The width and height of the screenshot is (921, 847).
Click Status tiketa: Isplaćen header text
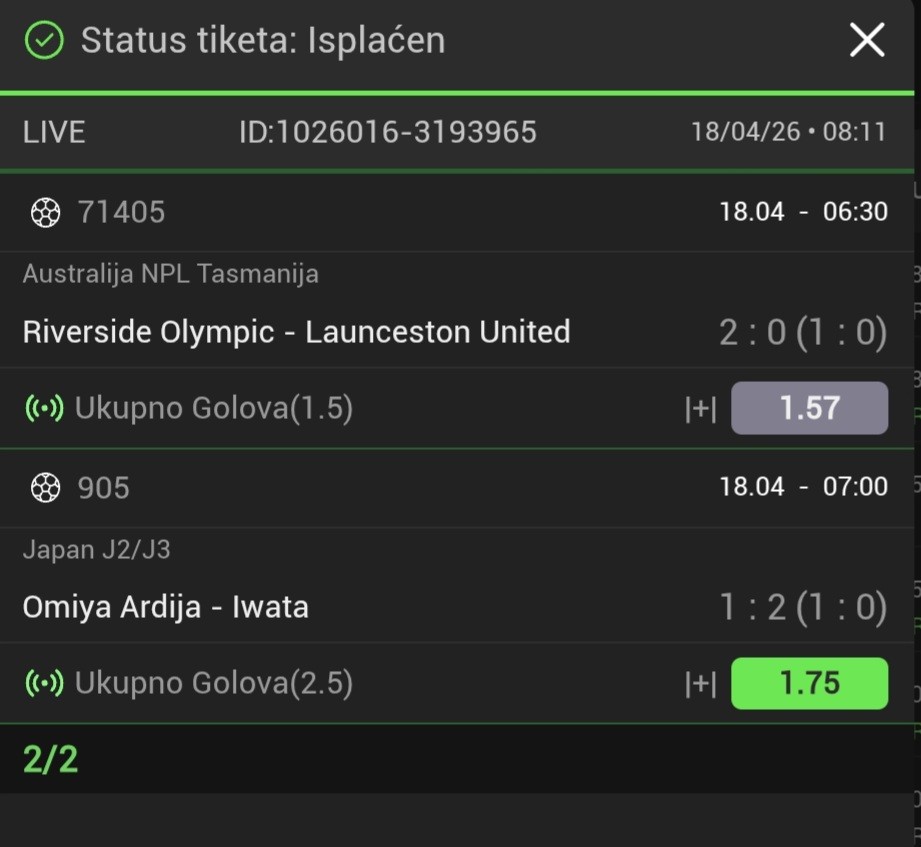pyautogui.click(x=262, y=41)
